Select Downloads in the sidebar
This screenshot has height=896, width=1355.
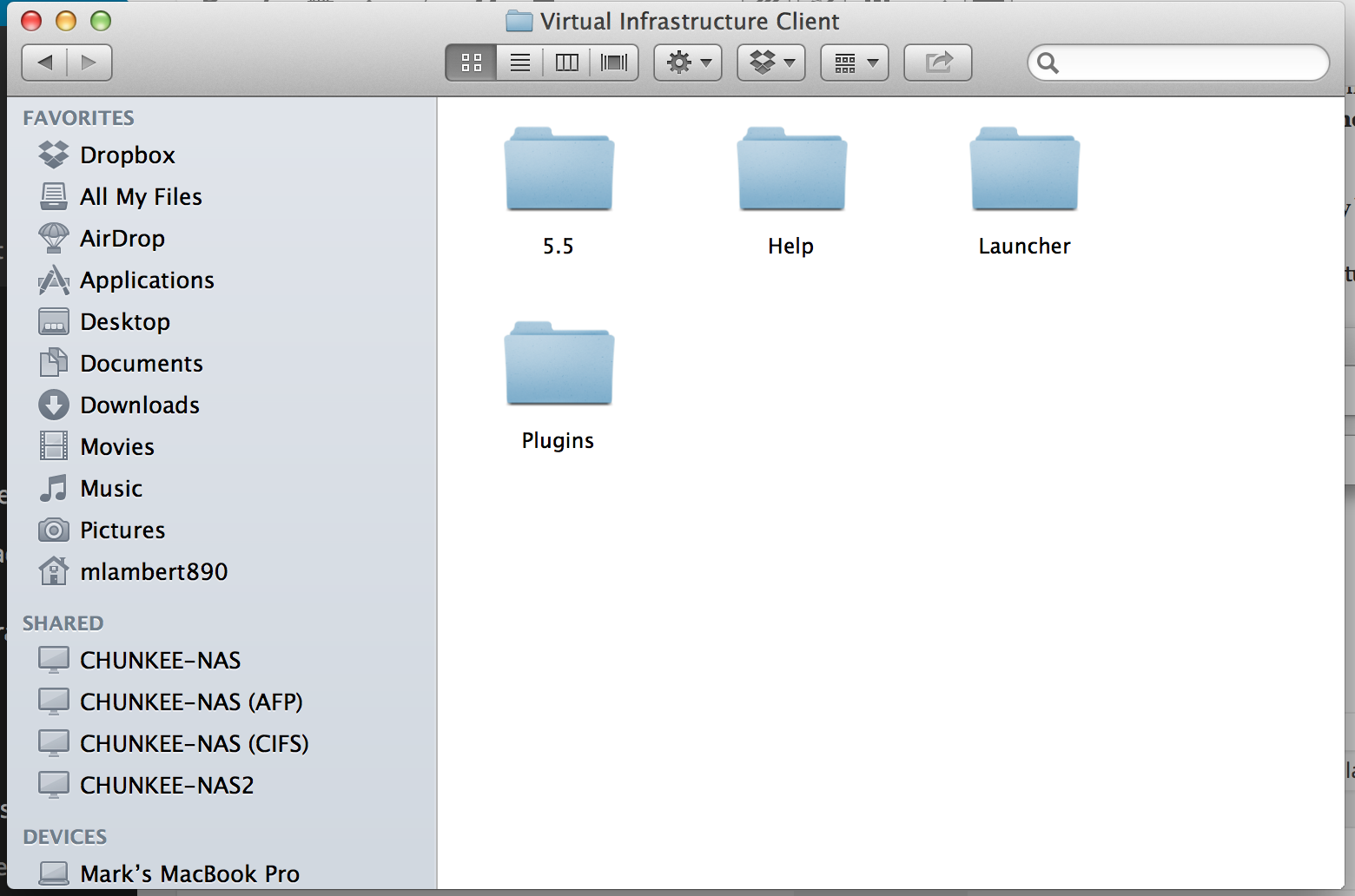pyautogui.click(x=140, y=405)
